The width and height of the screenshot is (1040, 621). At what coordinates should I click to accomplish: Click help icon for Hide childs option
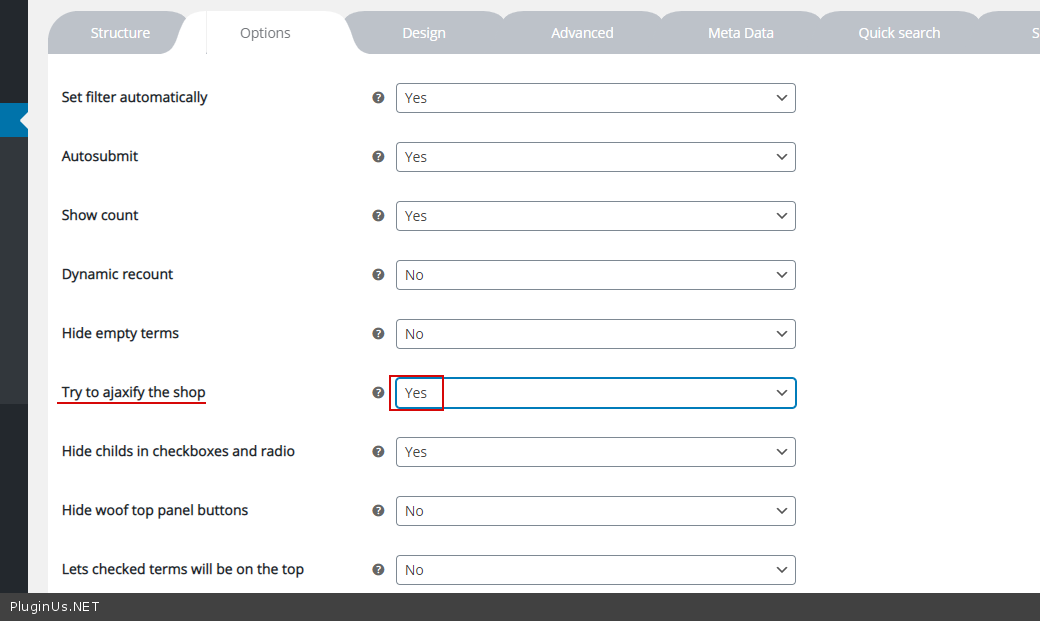tap(378, 452)
